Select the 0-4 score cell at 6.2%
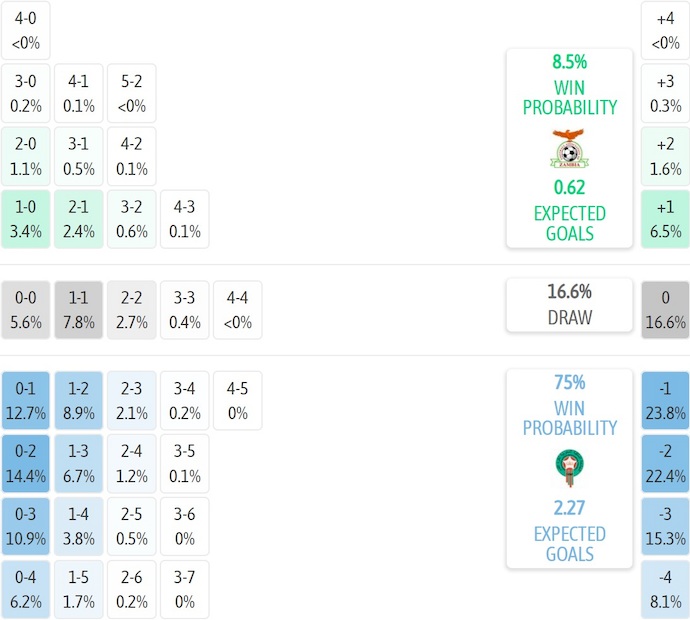The image size is (690, 620). (25, 589)
